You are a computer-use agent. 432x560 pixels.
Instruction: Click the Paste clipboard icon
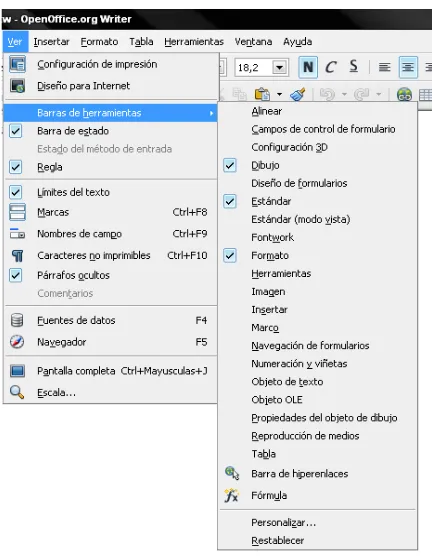262,94
